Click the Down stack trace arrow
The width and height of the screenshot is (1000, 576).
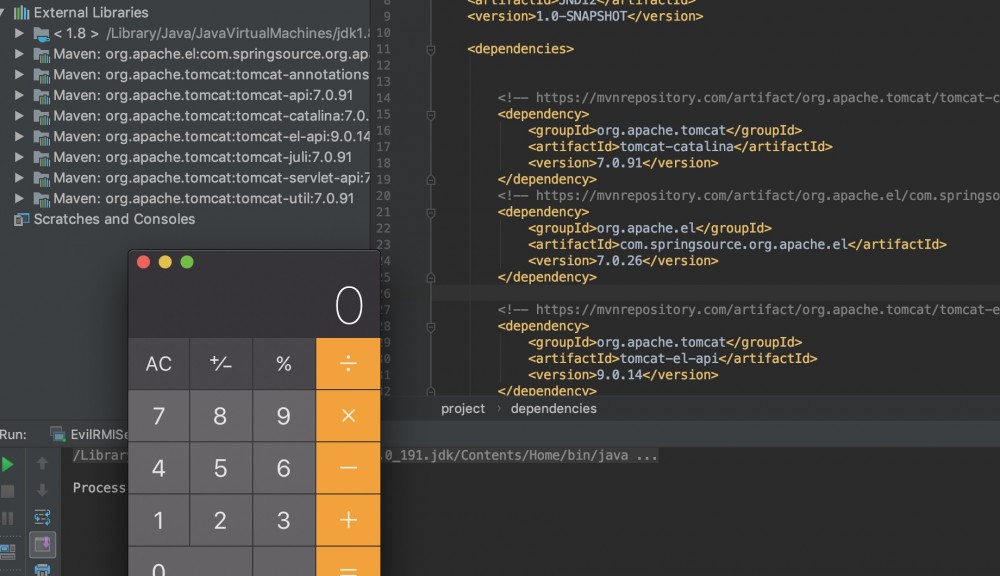(x=42, y=490)
